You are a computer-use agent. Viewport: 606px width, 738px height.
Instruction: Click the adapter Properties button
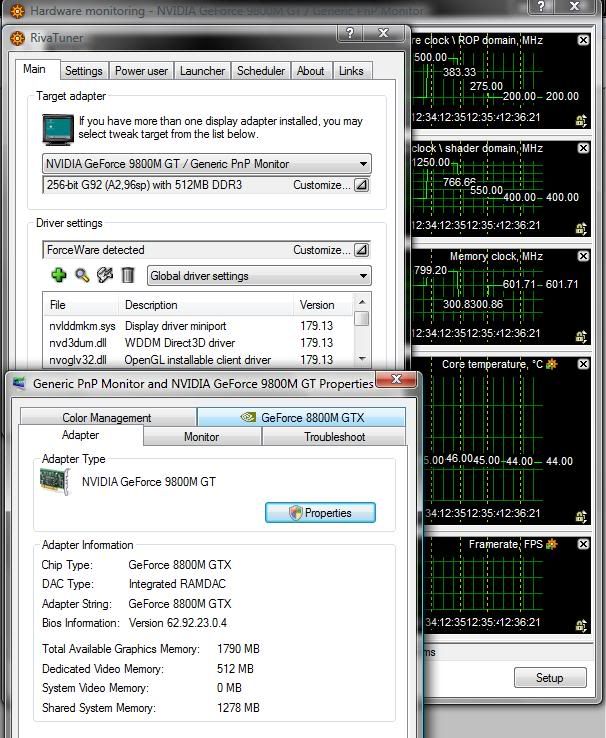320,513
